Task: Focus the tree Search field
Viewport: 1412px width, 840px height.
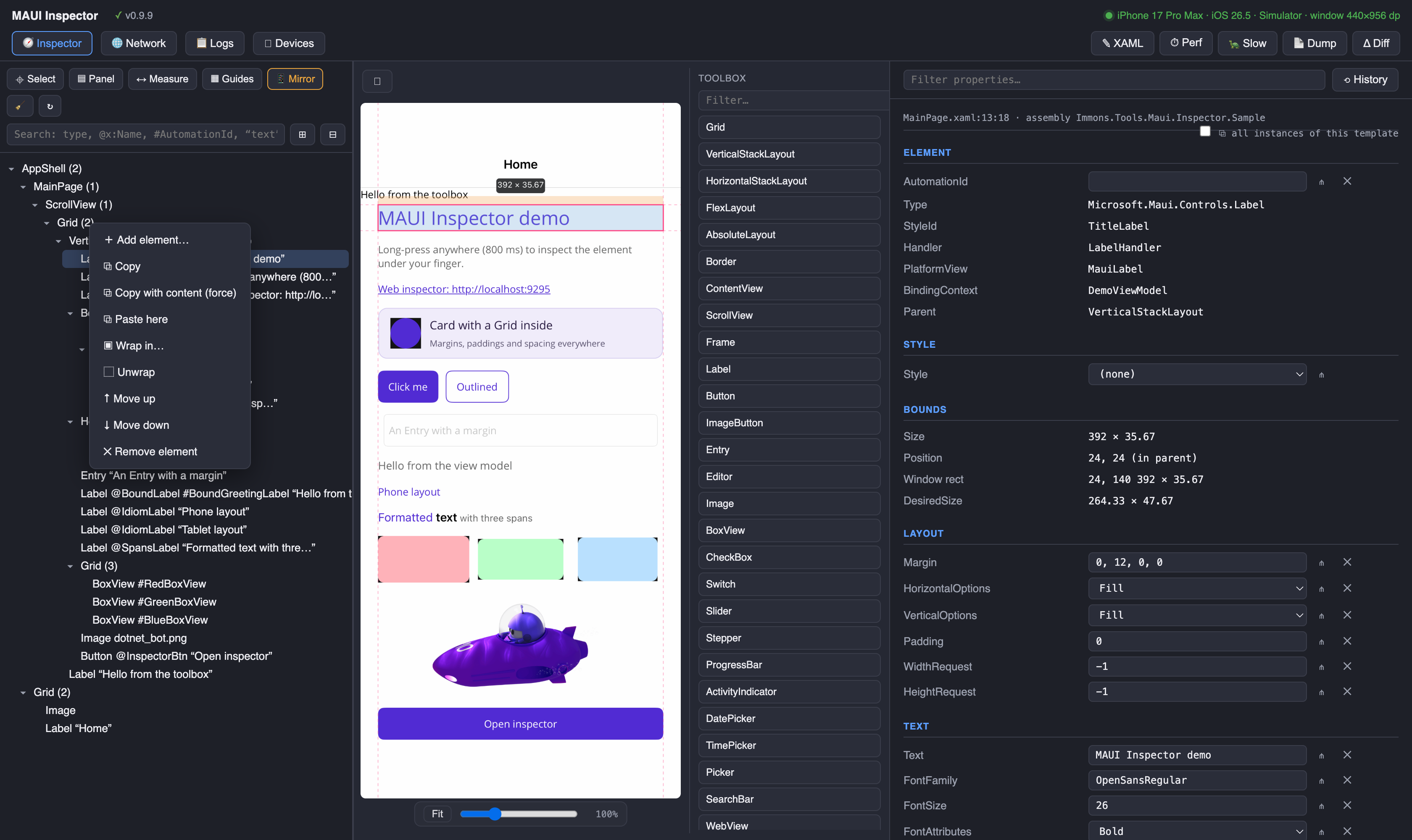Action: pos(145,134)
